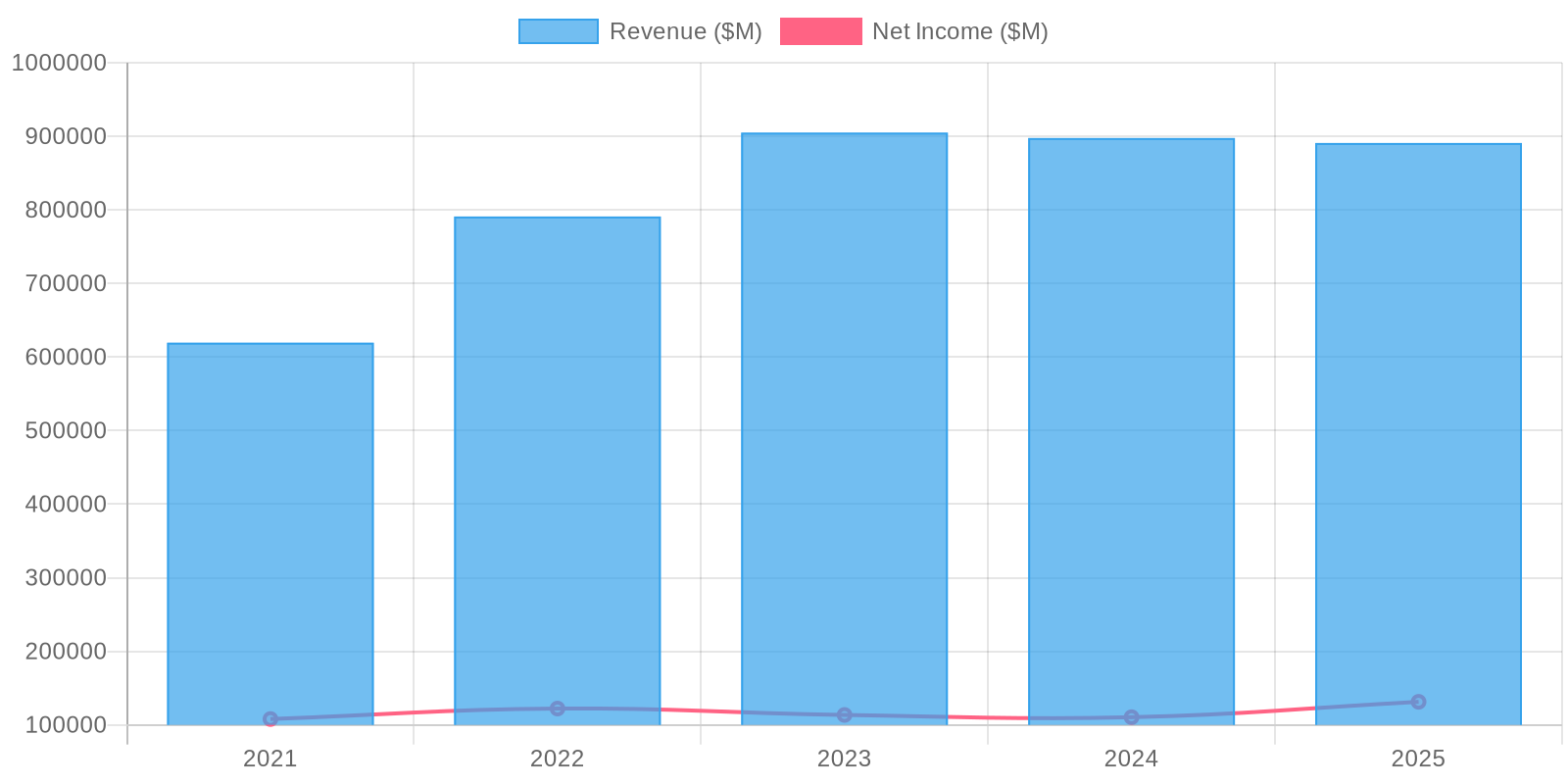Image resolution: width=1568 pixels, height=784 pixels.
Task: Click the 2021 x-axis label
Action: click(270, 759)
